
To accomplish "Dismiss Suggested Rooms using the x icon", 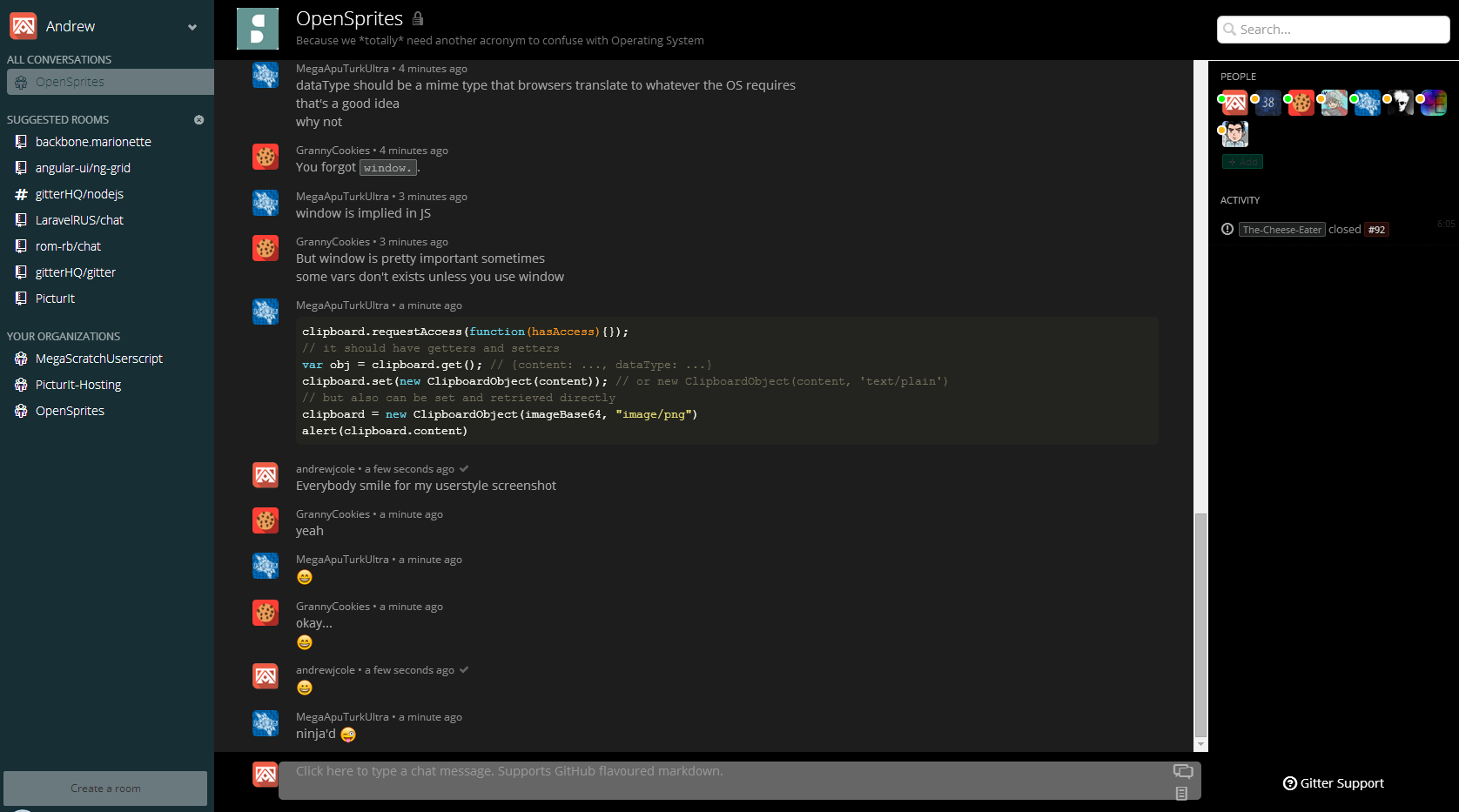I will (x=199, y=119).
